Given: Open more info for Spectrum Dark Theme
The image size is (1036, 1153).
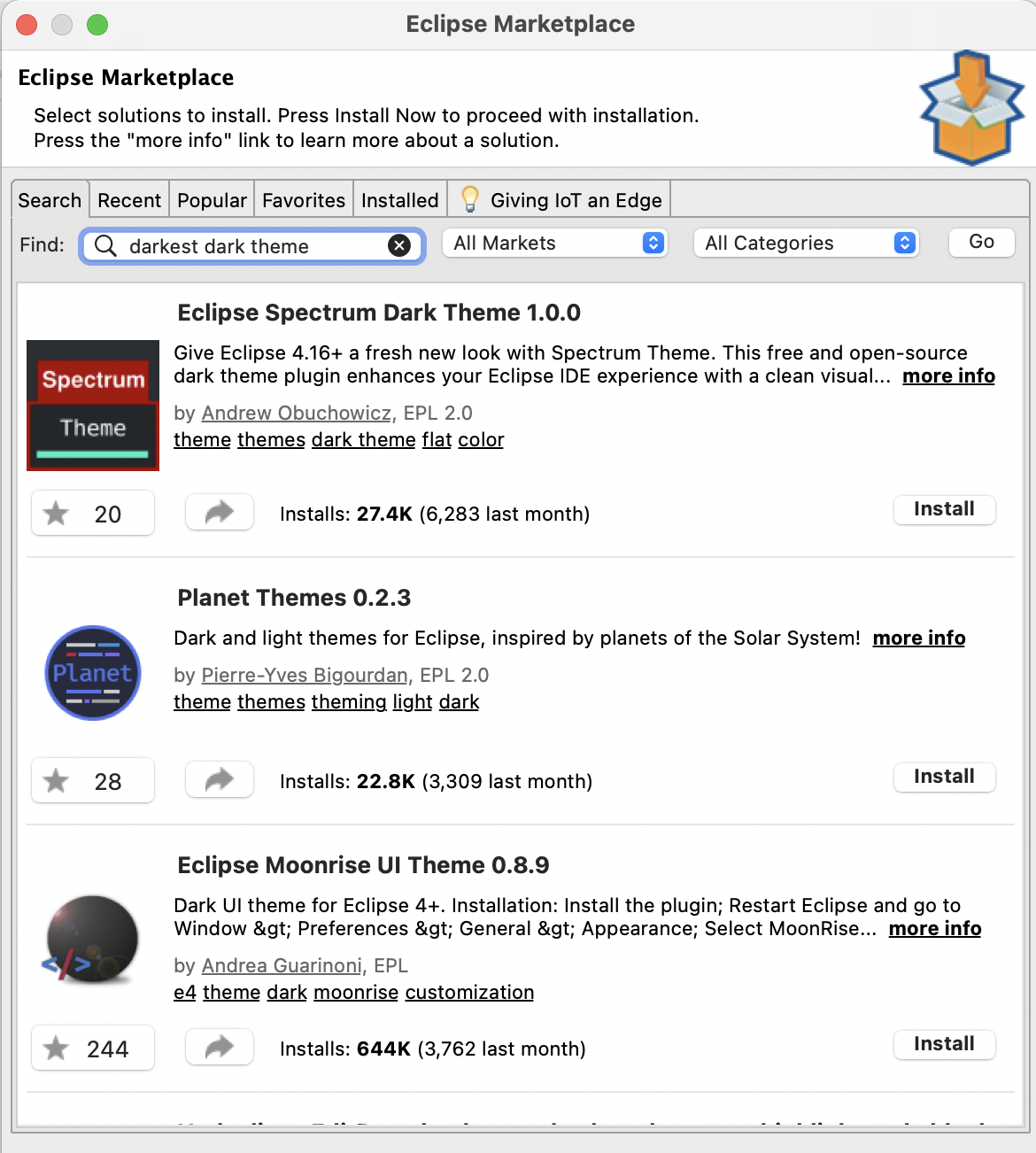Looking at the screenshot, I should coord(948,375).
